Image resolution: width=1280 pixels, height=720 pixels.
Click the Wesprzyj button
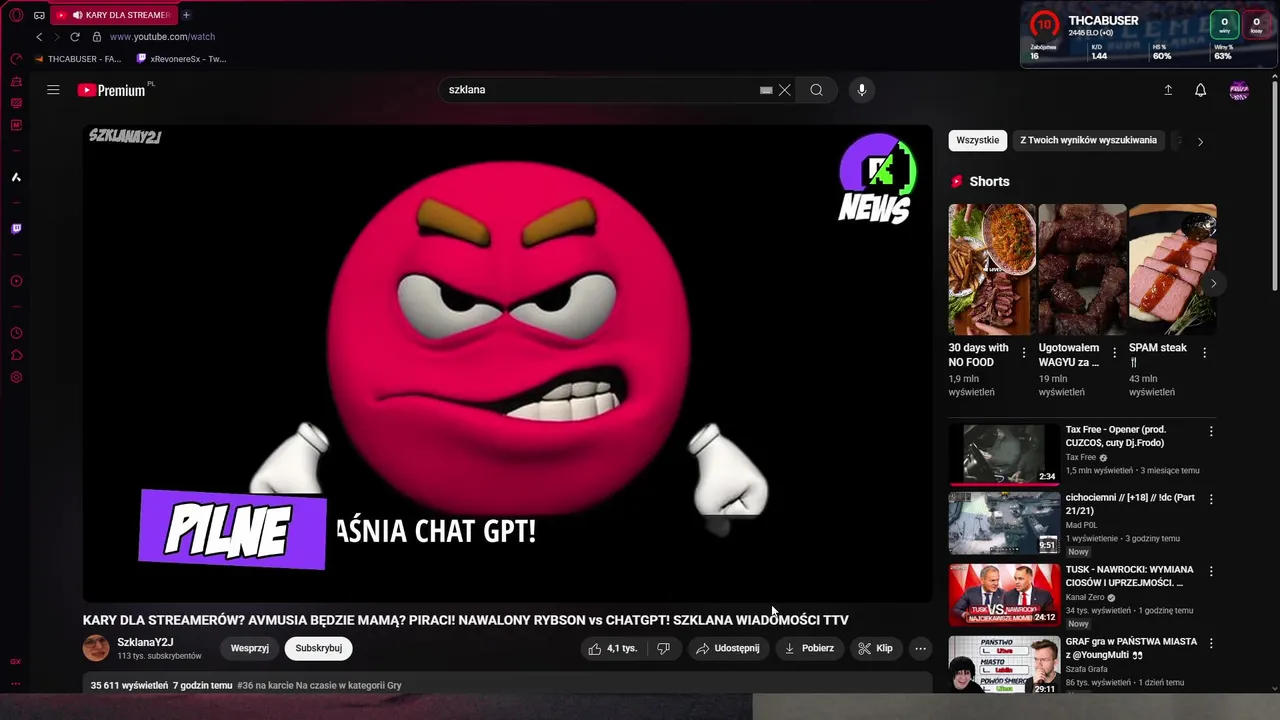(x=250, y=648)
